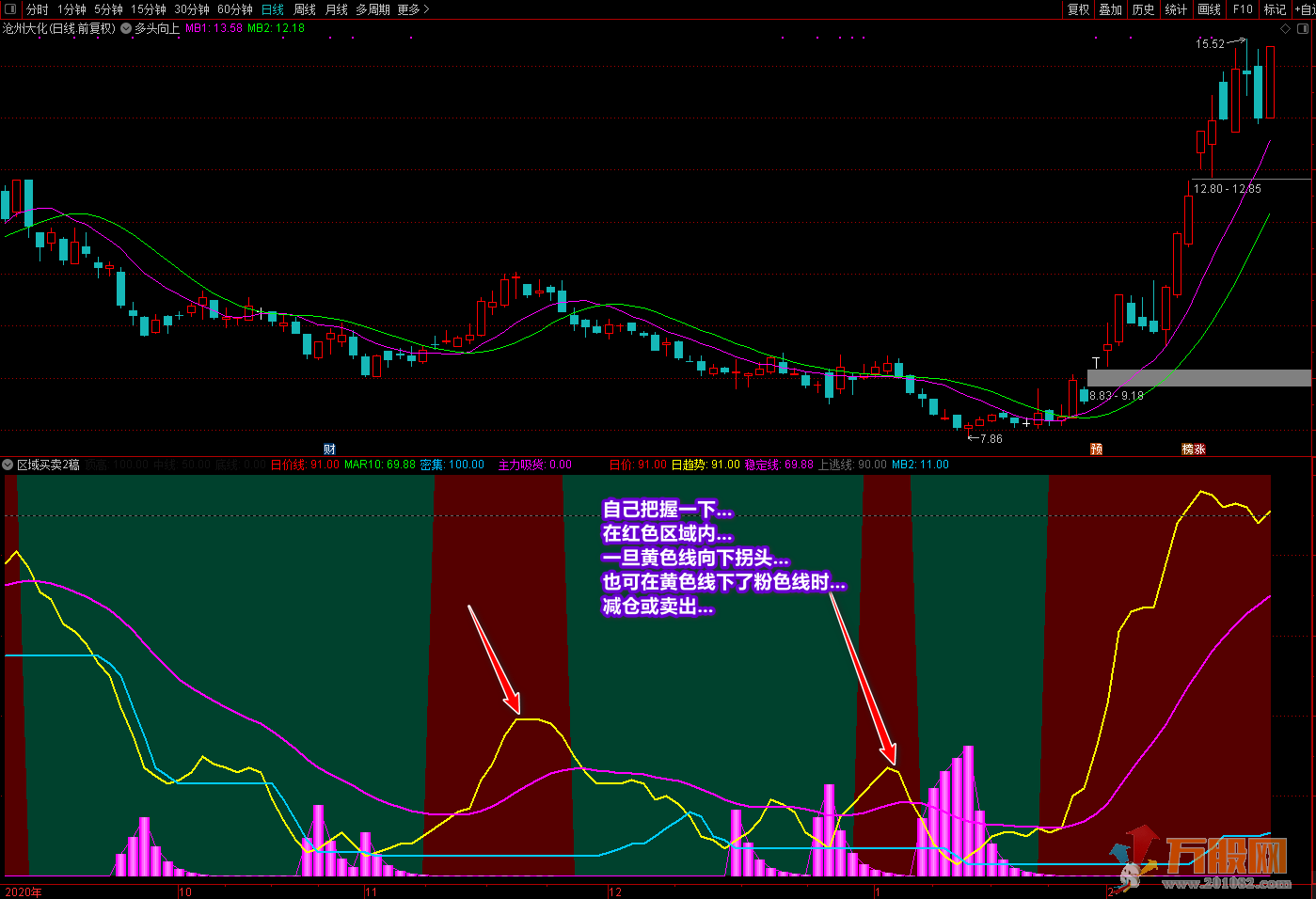Click the 2020年 date axis label
The width and height of the screenshot is (1316, 899).
tap(23, 892)
